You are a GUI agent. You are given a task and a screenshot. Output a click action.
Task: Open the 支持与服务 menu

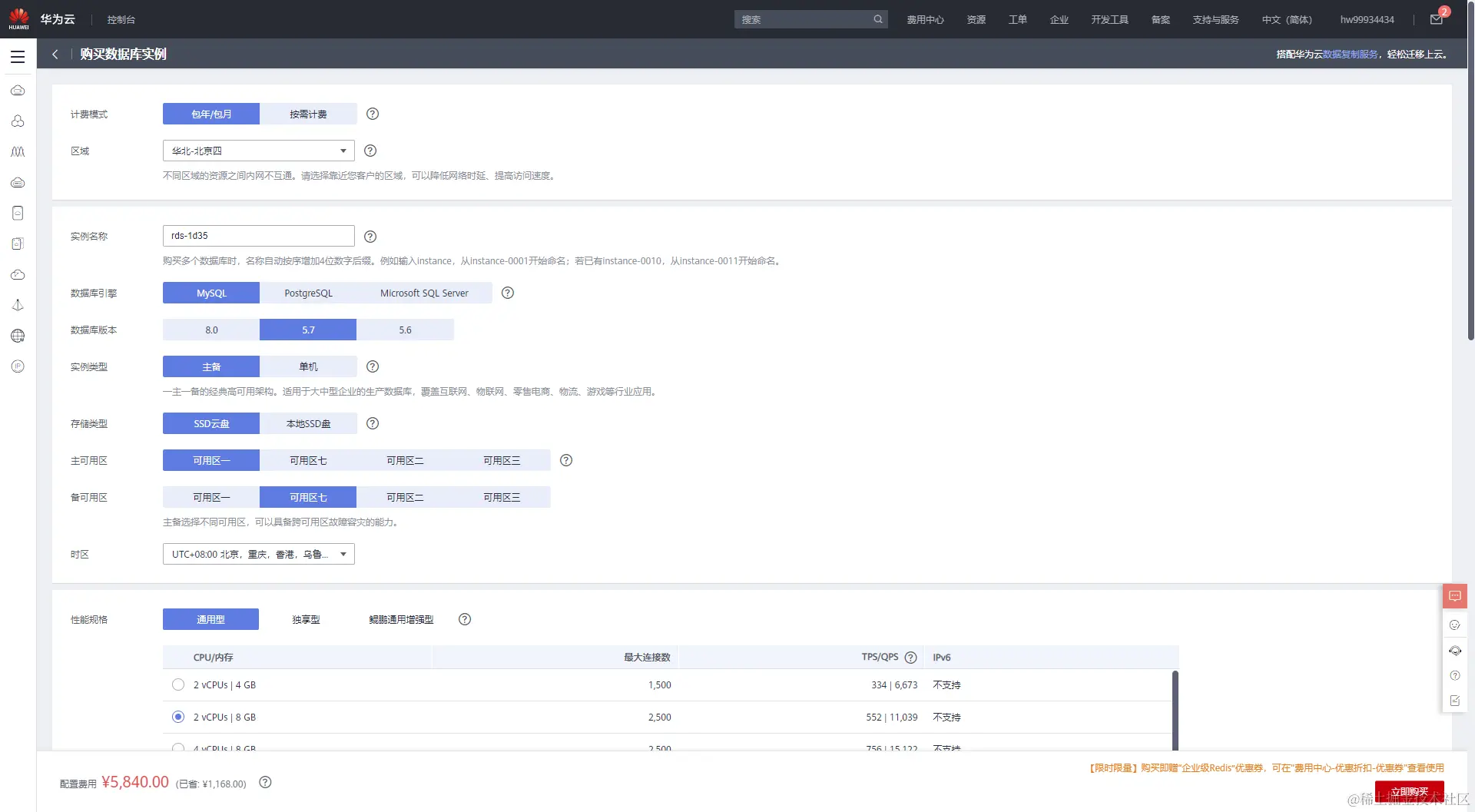tap(1215, 19)
